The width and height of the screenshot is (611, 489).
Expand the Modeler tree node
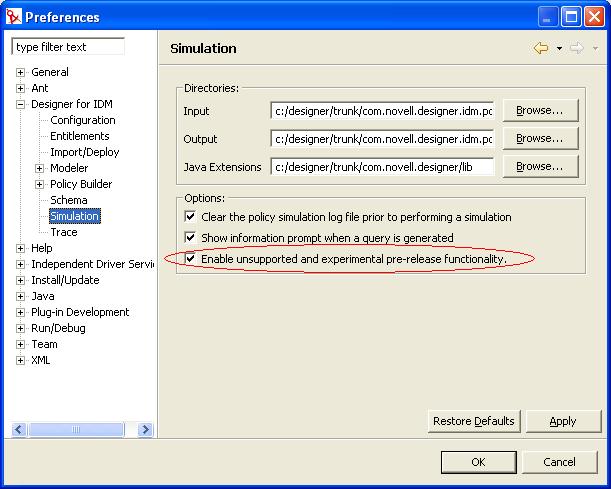[x=39, y=168]
